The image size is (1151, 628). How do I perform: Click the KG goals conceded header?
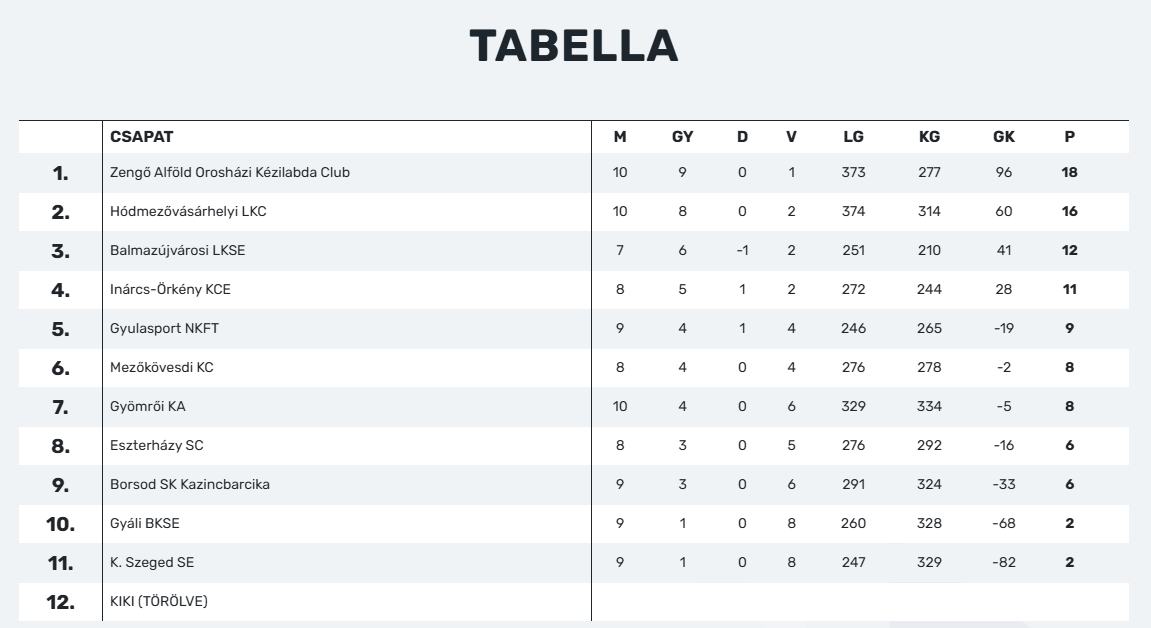929,137
